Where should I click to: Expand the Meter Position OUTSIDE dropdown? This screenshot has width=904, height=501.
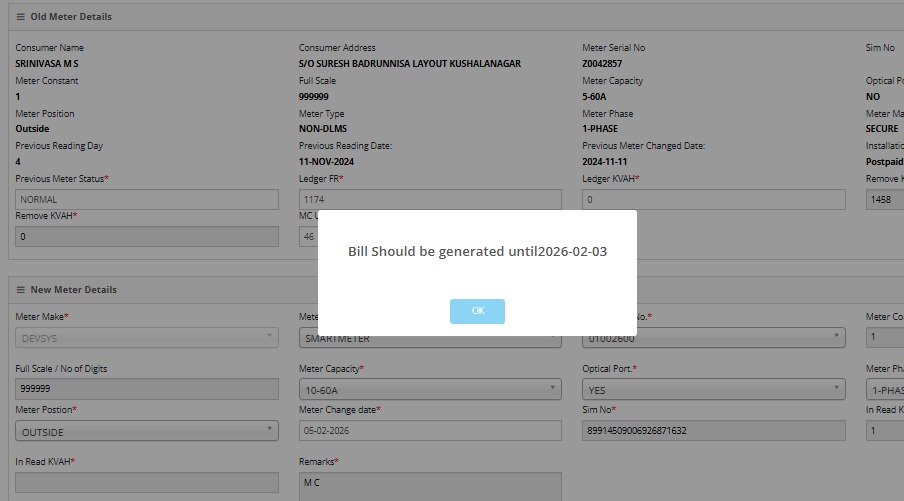pyautogui.click(x=147, y=431)
